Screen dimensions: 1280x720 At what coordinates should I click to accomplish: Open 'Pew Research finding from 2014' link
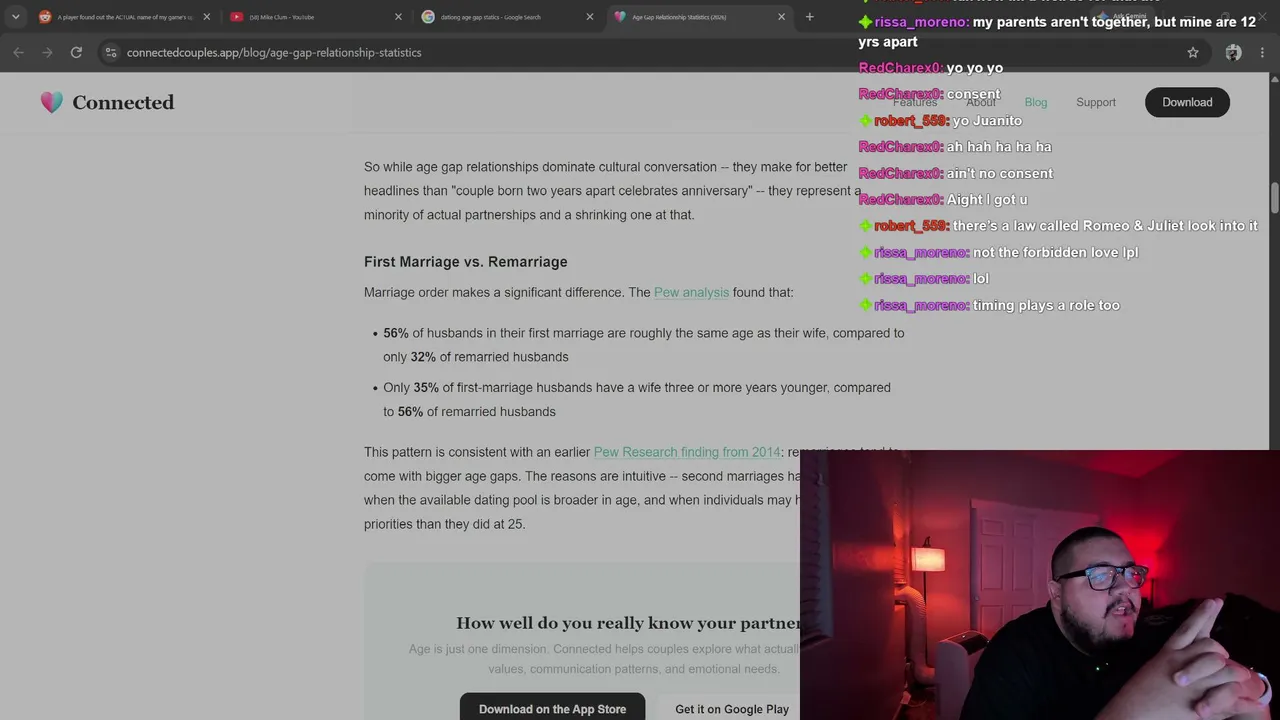coord(687,452)
